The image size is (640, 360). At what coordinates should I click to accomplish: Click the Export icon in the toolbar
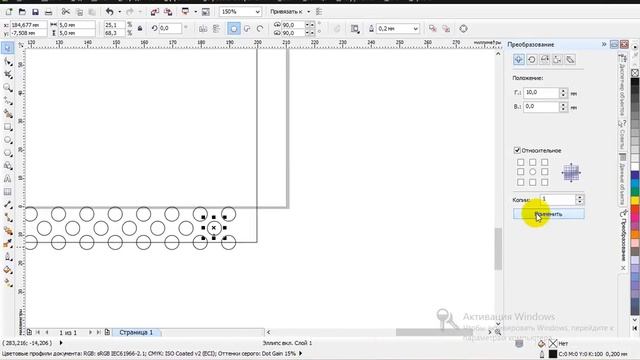168,12
